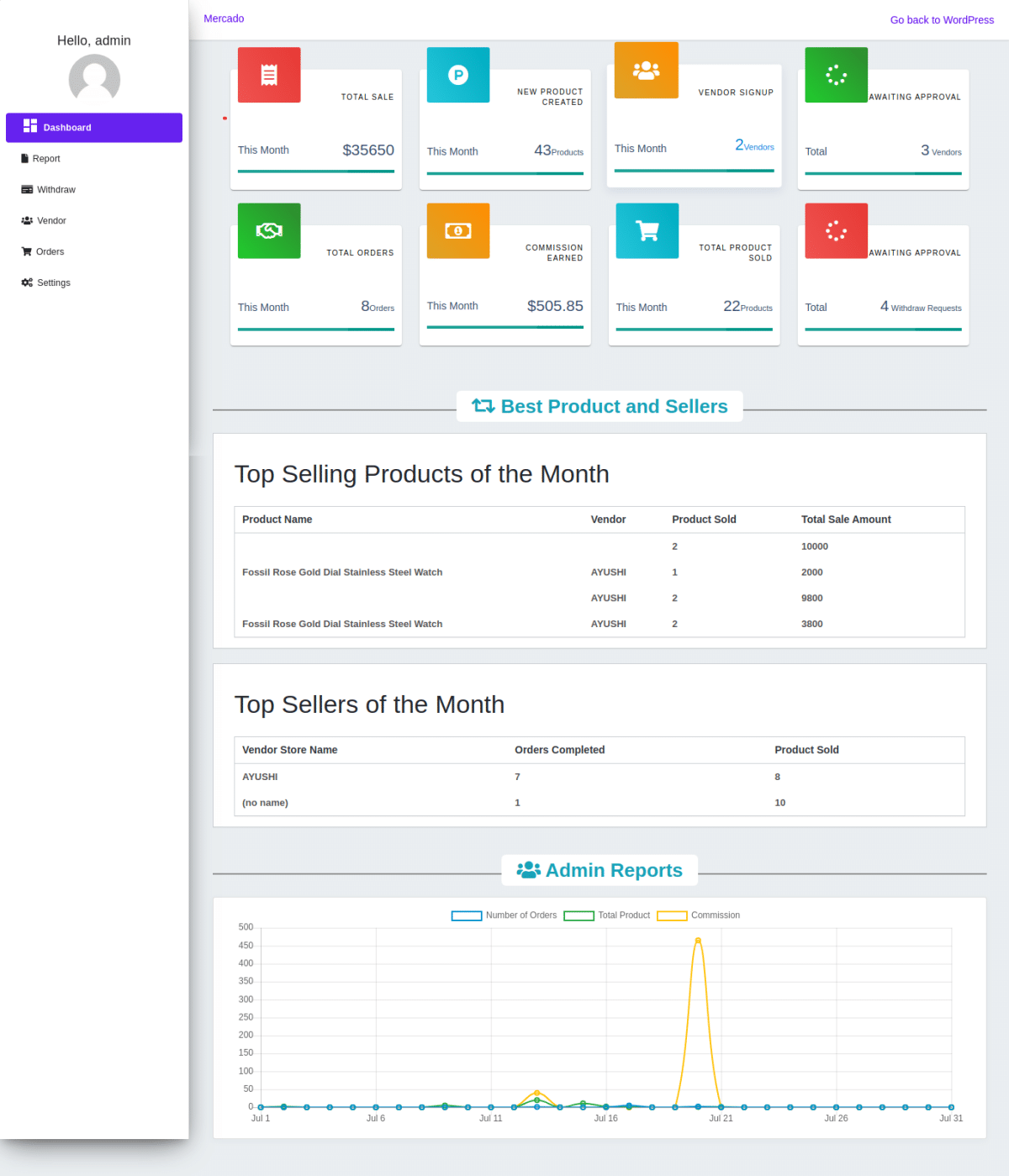1009x1176 pixels.
Task: Click the Total Orders handshake icon
Action: [268, 230]
